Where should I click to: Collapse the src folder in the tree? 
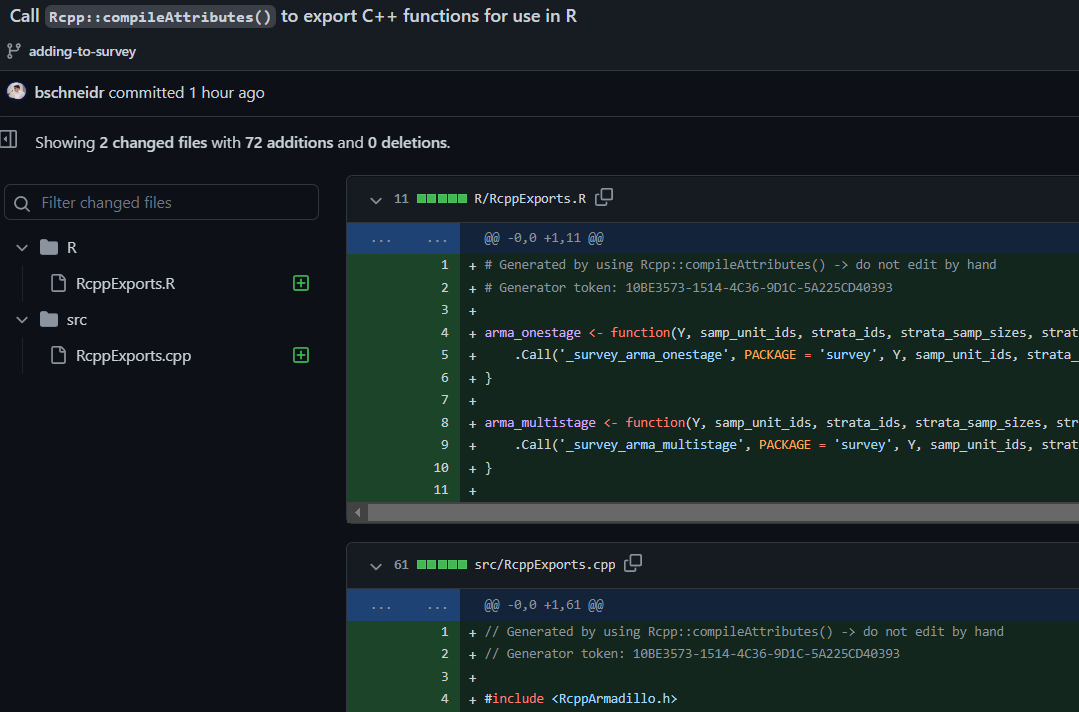22,320
